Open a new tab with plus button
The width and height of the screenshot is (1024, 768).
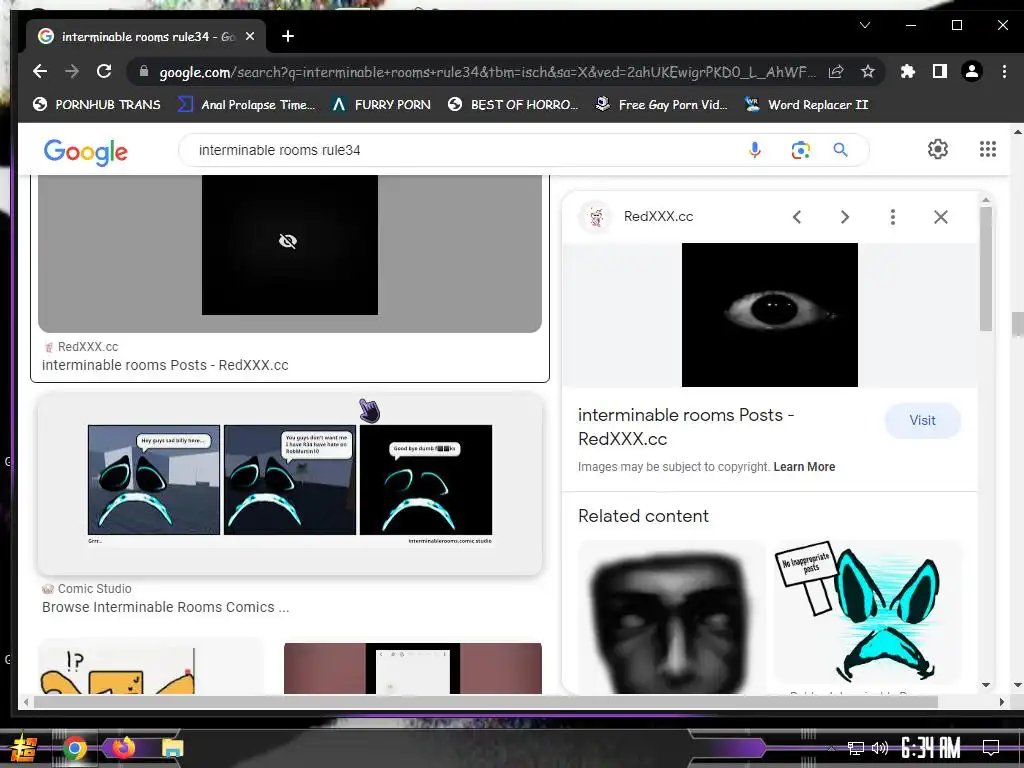tap(288, 37)
